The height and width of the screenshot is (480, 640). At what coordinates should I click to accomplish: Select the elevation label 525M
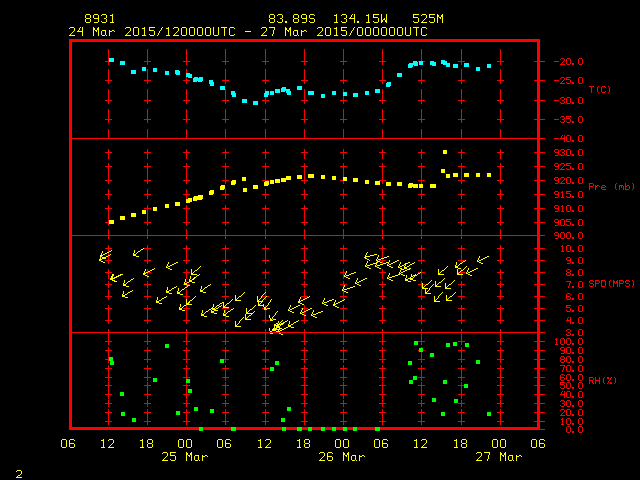(428, 19)
